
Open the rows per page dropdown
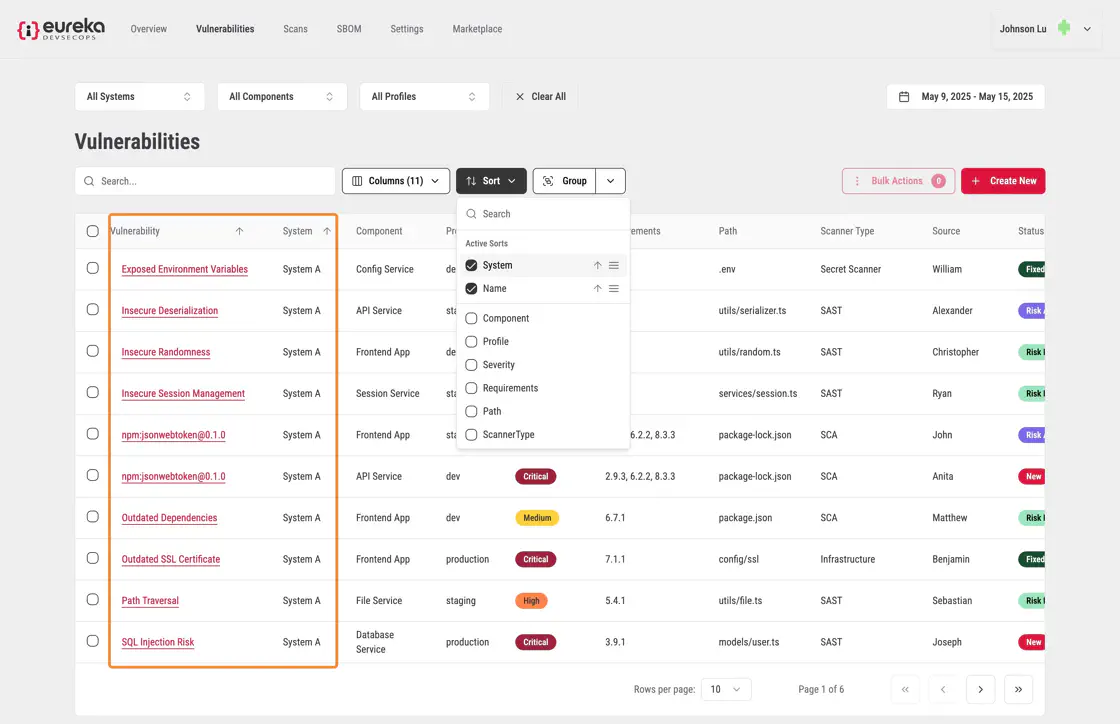pyautogui.click(x=726, y=689)
